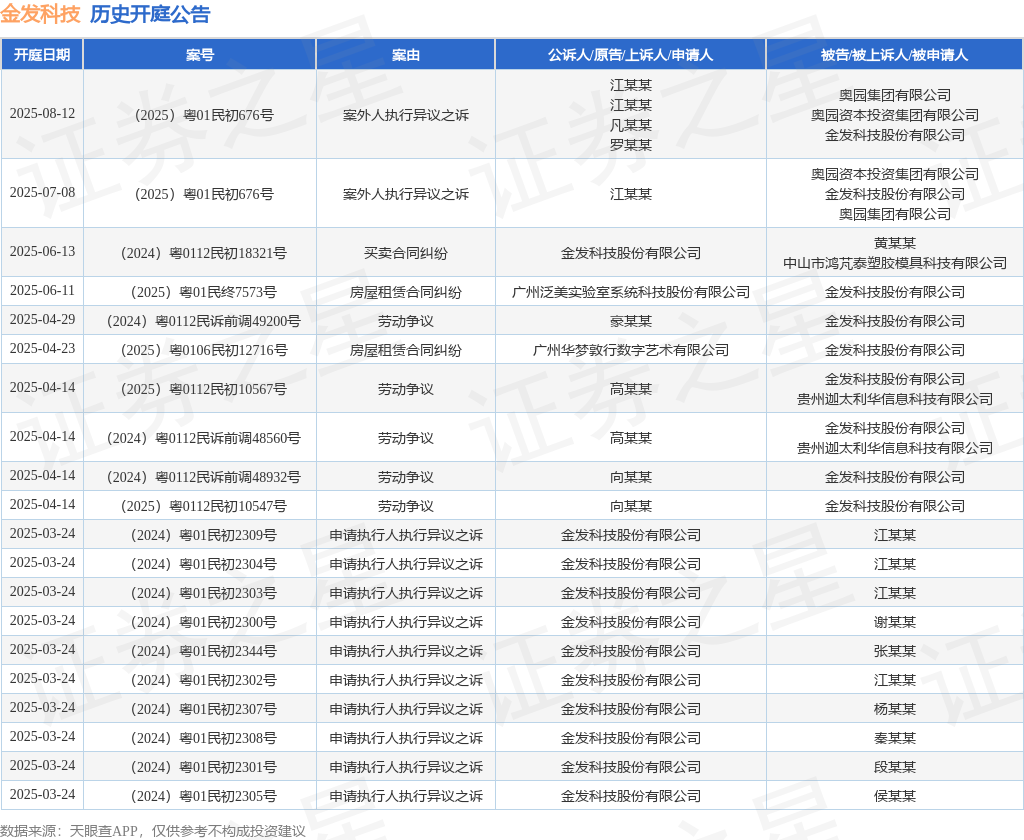Click the date 2025-06-13
This screenshot has width=1024, height=840.
42,251
